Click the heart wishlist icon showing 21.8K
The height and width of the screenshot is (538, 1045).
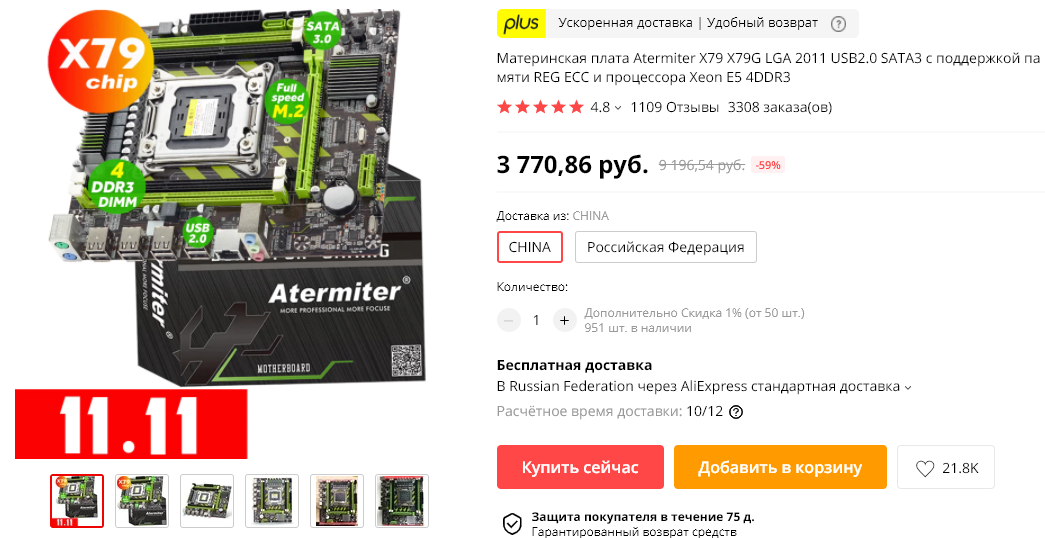924,469
